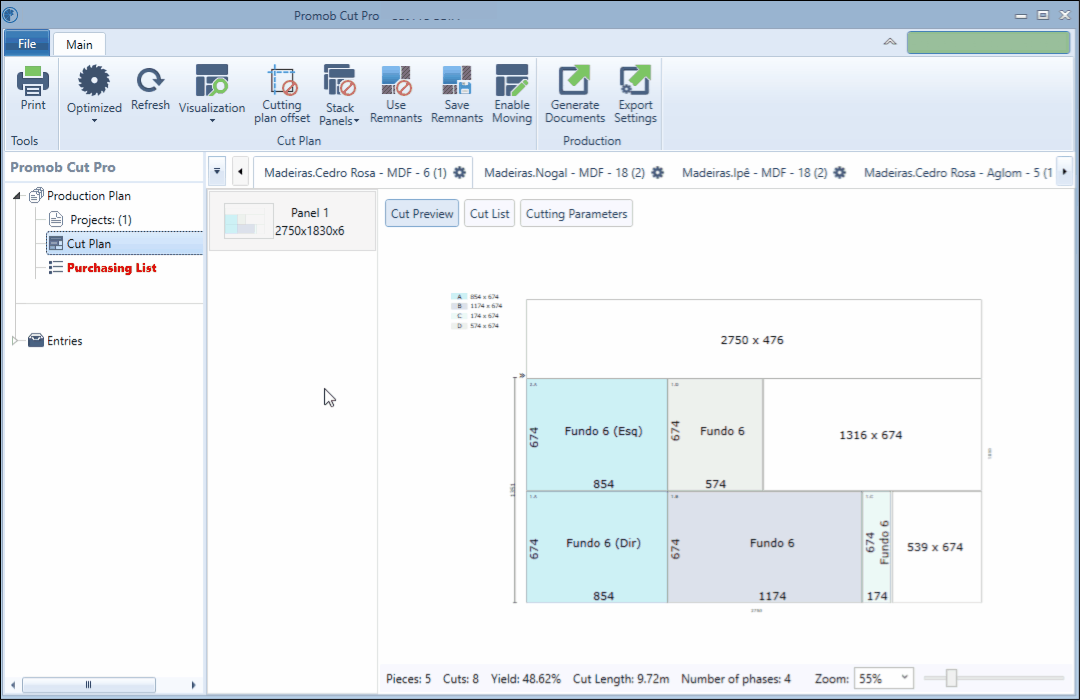Open Generate Documents
1080x700 pixels.
[x=574, y=94]
